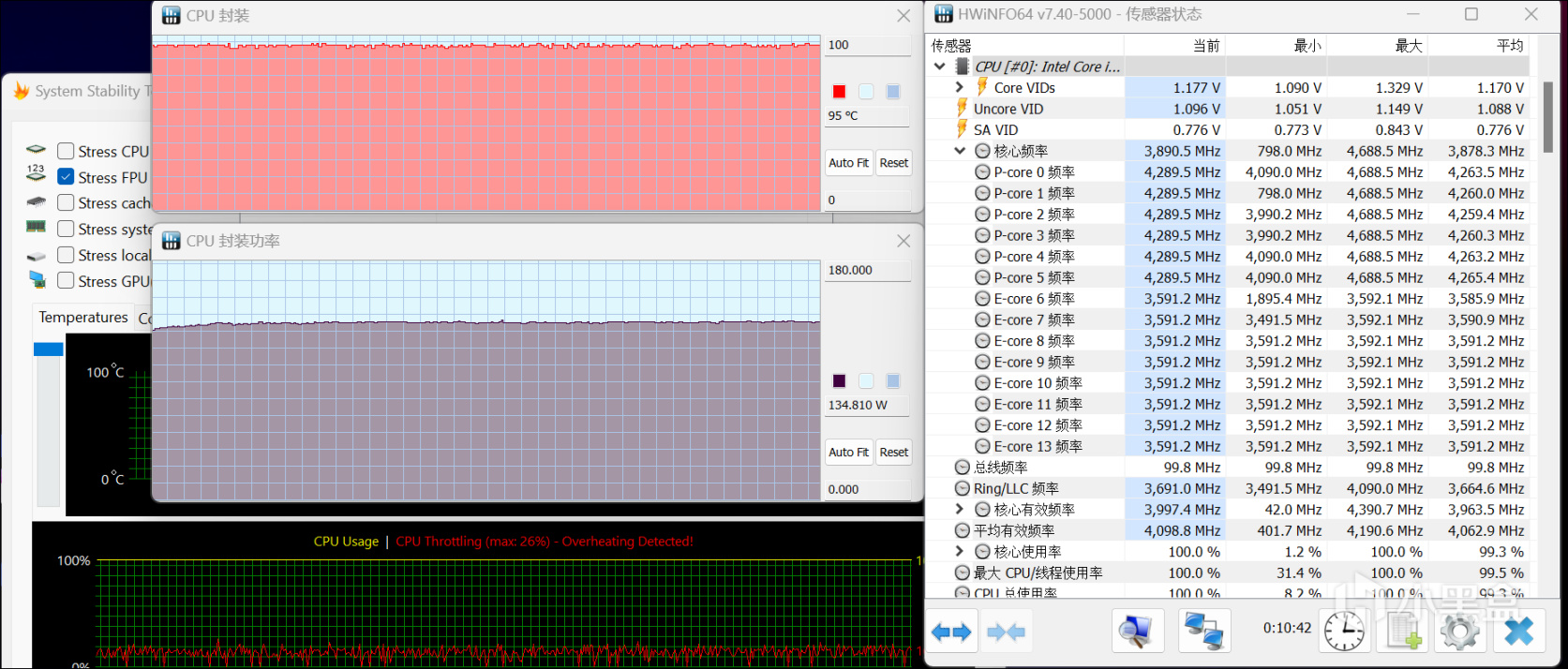Collapse the CPU [#0] Intel Core section

click(x=940, y=67)
